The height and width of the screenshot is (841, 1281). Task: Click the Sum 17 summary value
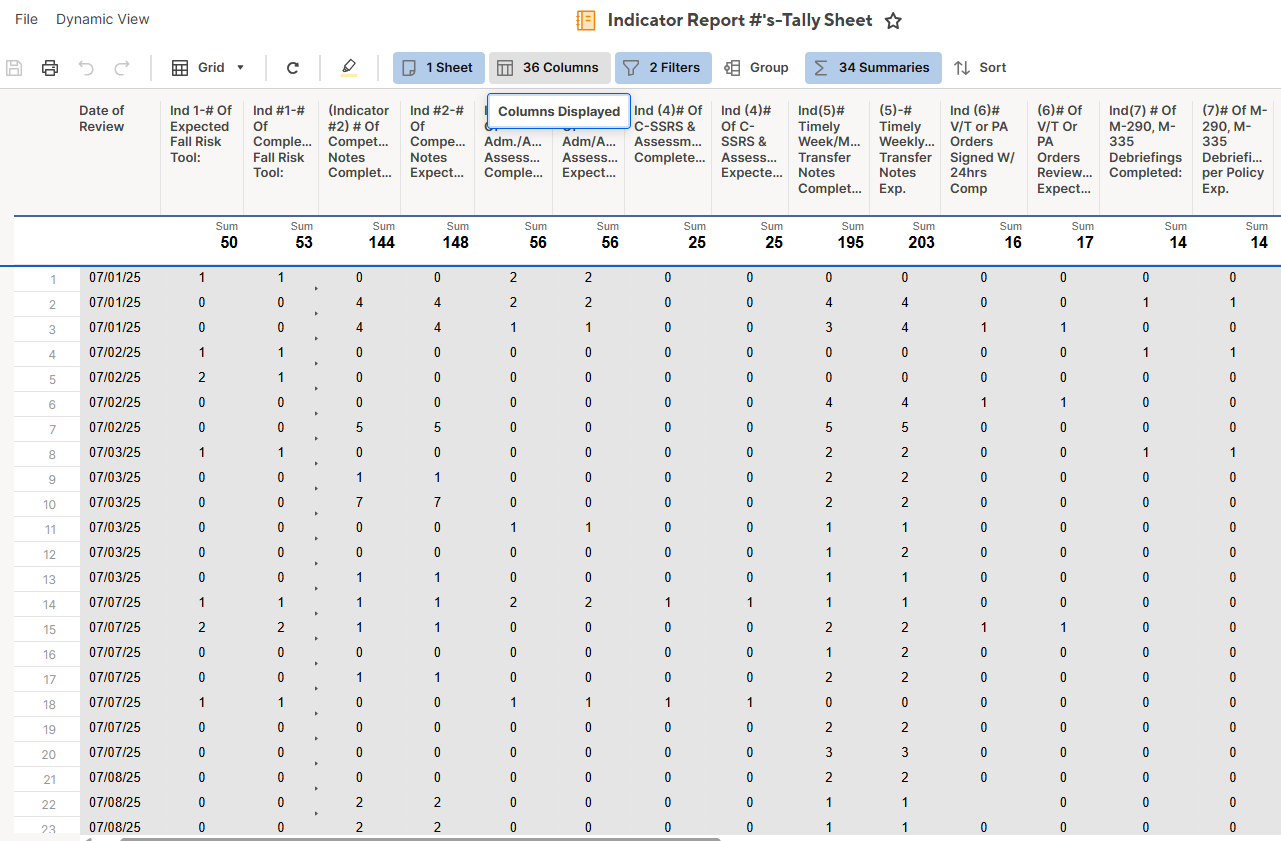pos(1085,242)
